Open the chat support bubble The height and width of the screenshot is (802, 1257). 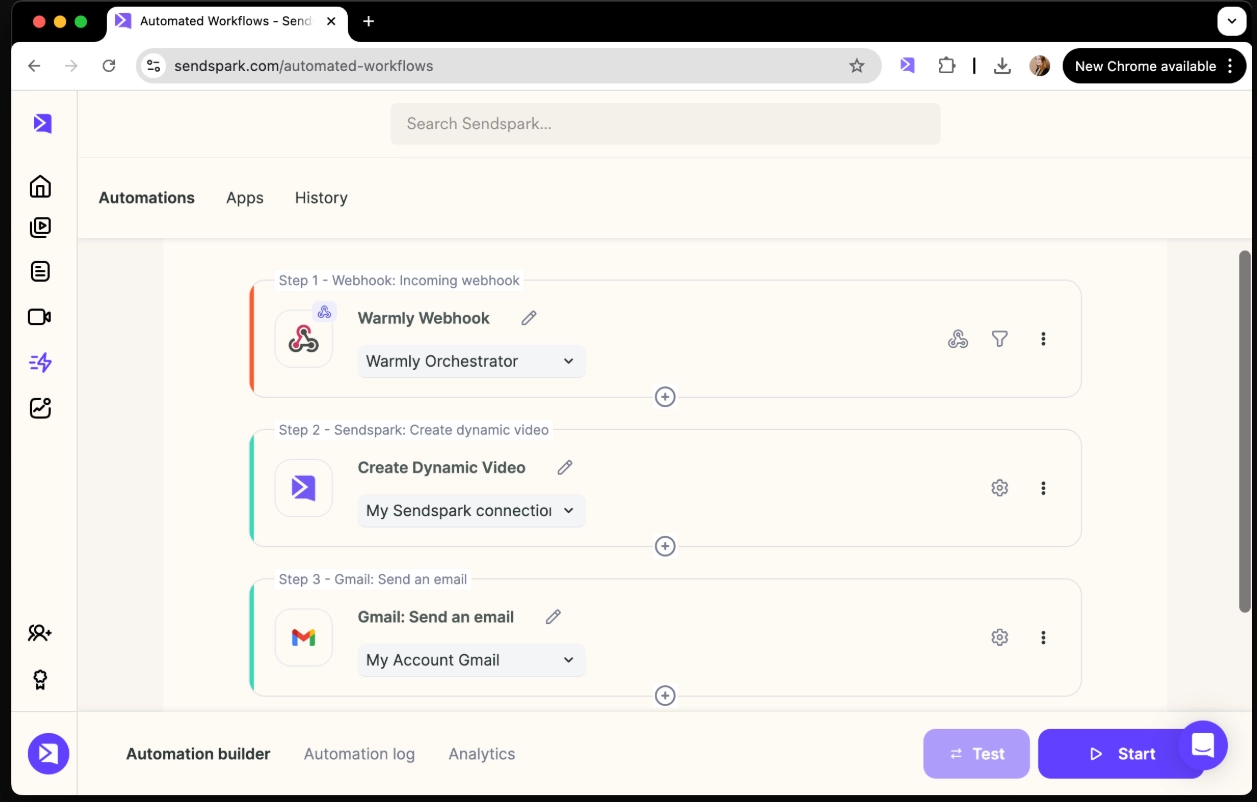pos(1202,745)
